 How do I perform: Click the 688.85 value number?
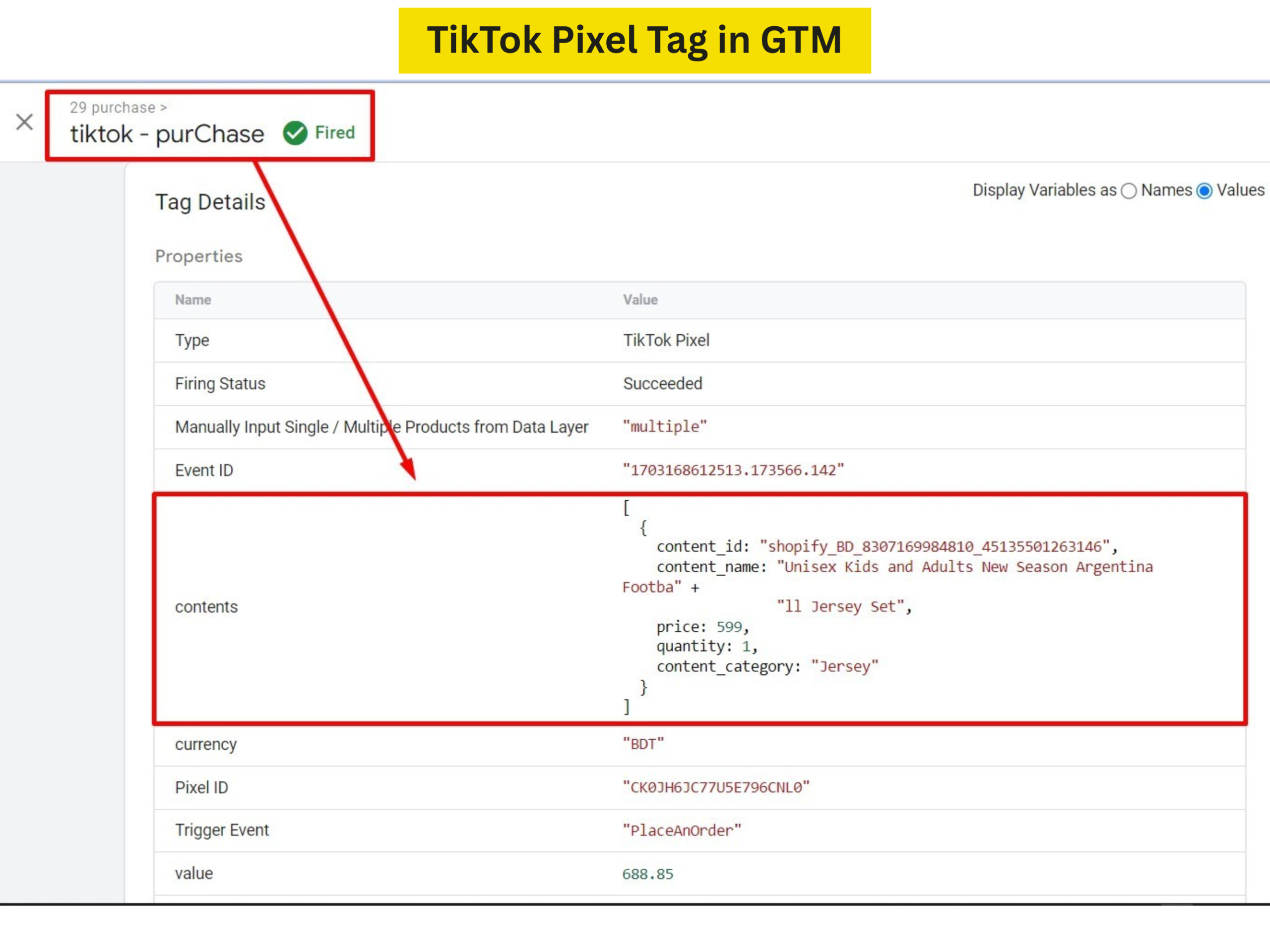[x=647, y=873]
